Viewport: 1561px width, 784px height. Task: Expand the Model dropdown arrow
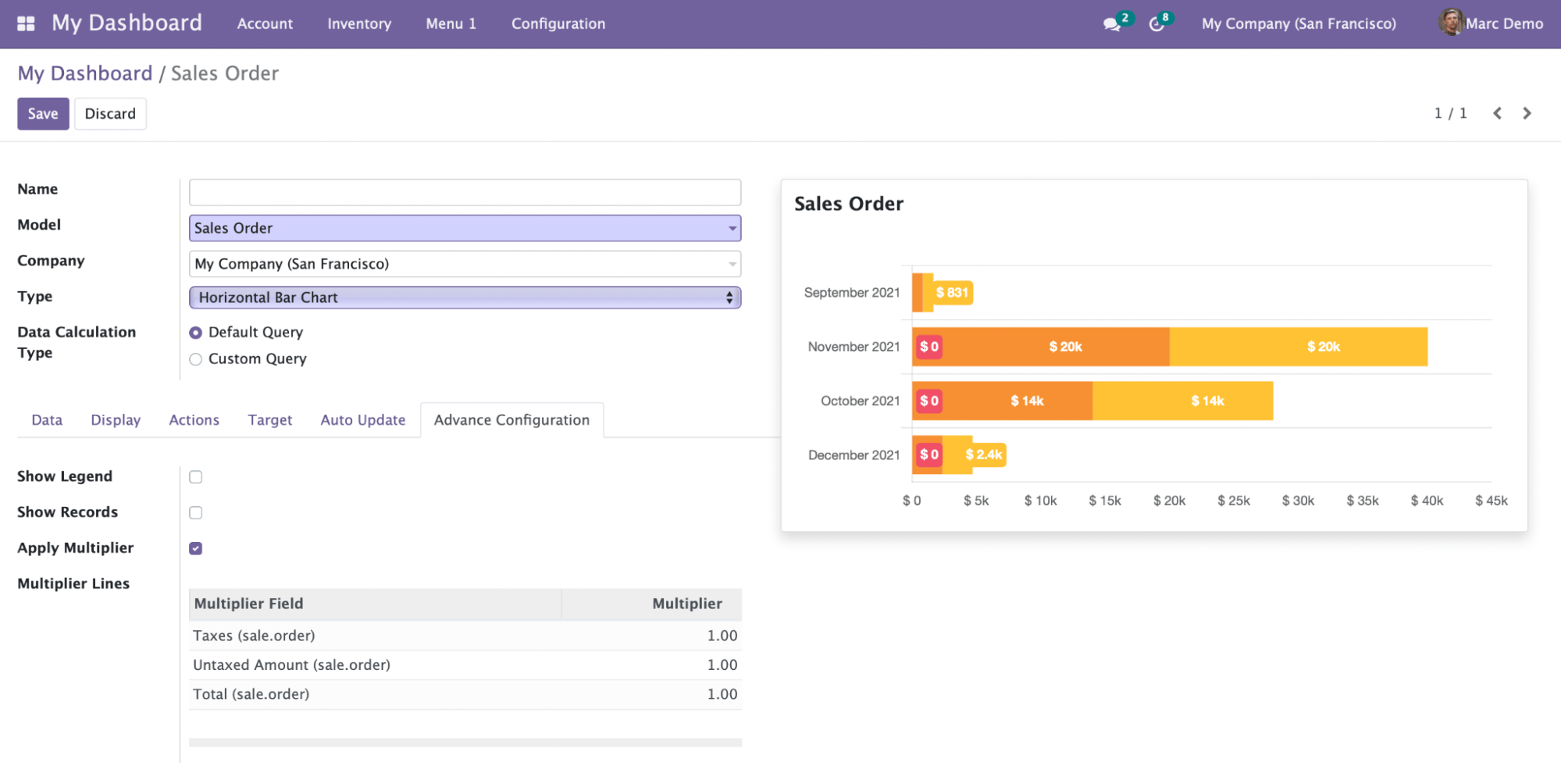pos(732,228)
